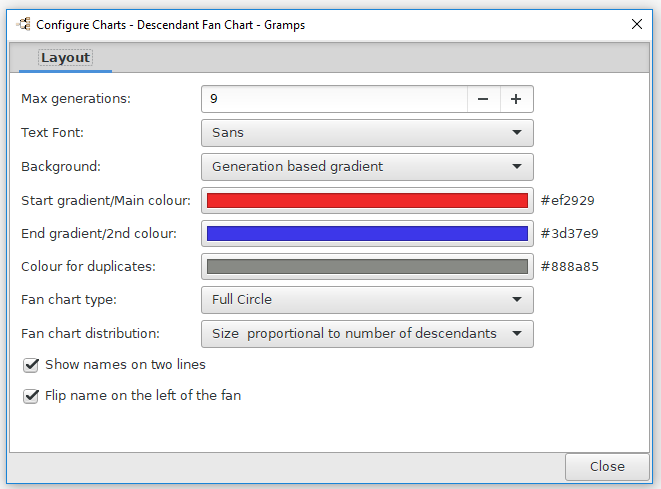Screen dimensions: 661x489
Task: Click the Gramps icon in the title bar
Action: tap(24, 24)
